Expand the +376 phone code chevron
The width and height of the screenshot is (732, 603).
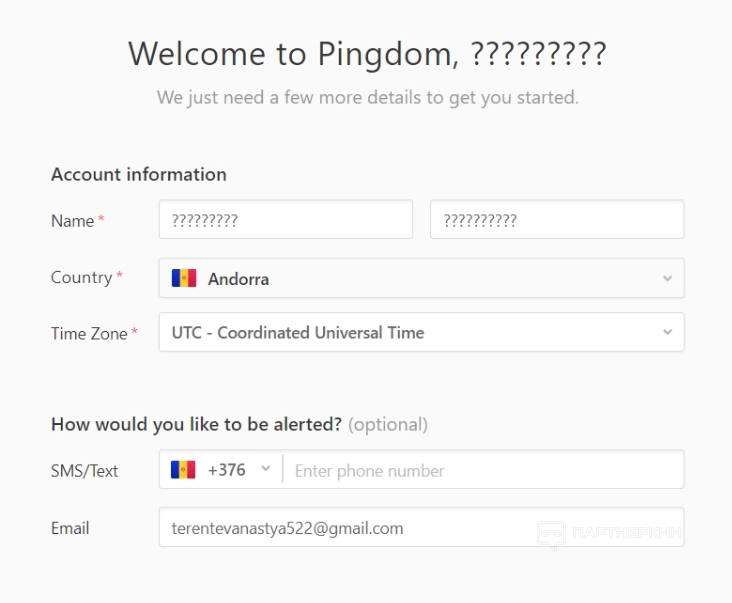pos(265,469)
